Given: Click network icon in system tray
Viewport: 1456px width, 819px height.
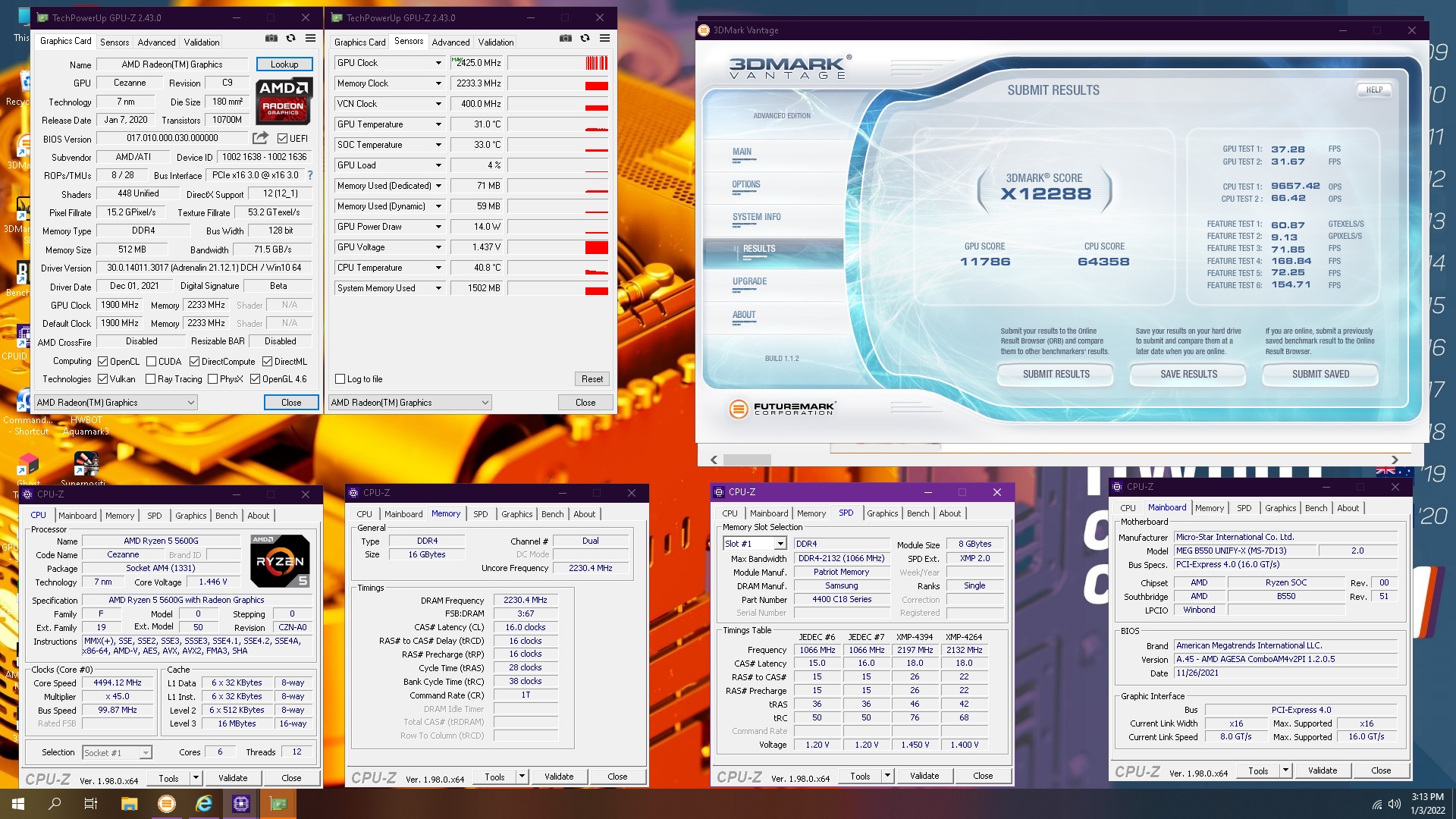Looking at the screenshot, I should click(1376, 804).
